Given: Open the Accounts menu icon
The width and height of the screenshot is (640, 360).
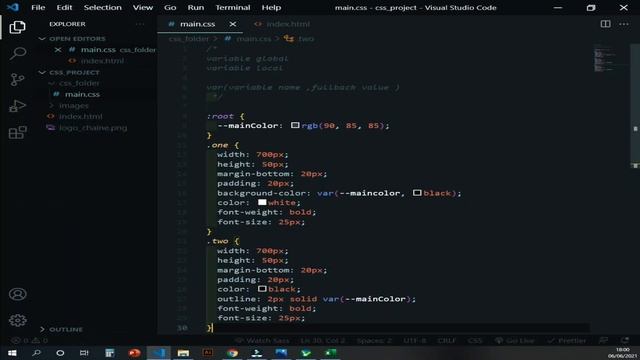Looking at the screenshot, I should (17, 294).
